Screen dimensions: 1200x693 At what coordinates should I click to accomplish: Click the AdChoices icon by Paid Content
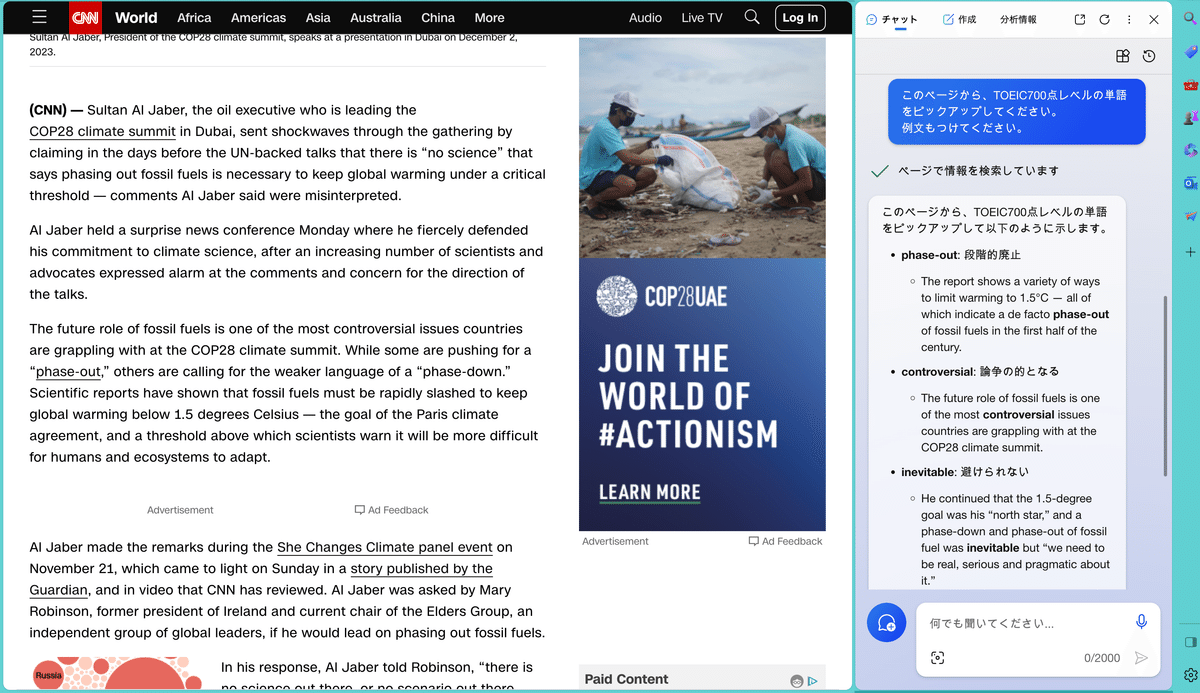coord(813,681)
